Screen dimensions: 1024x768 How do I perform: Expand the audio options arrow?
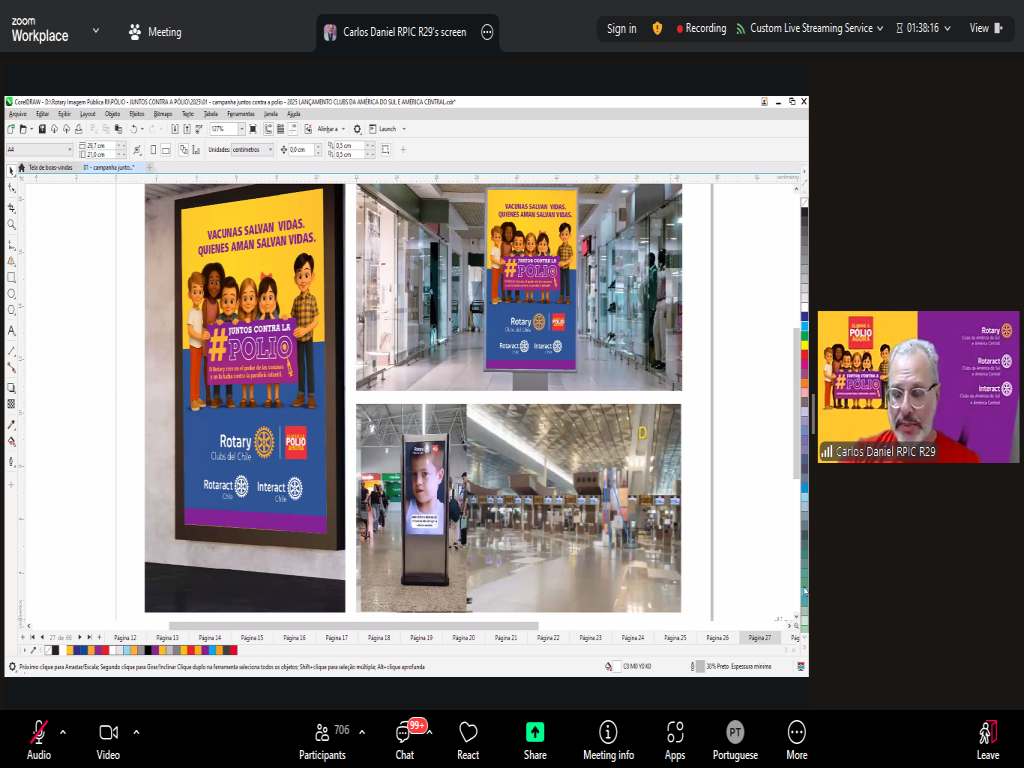[x=63, y=731]
